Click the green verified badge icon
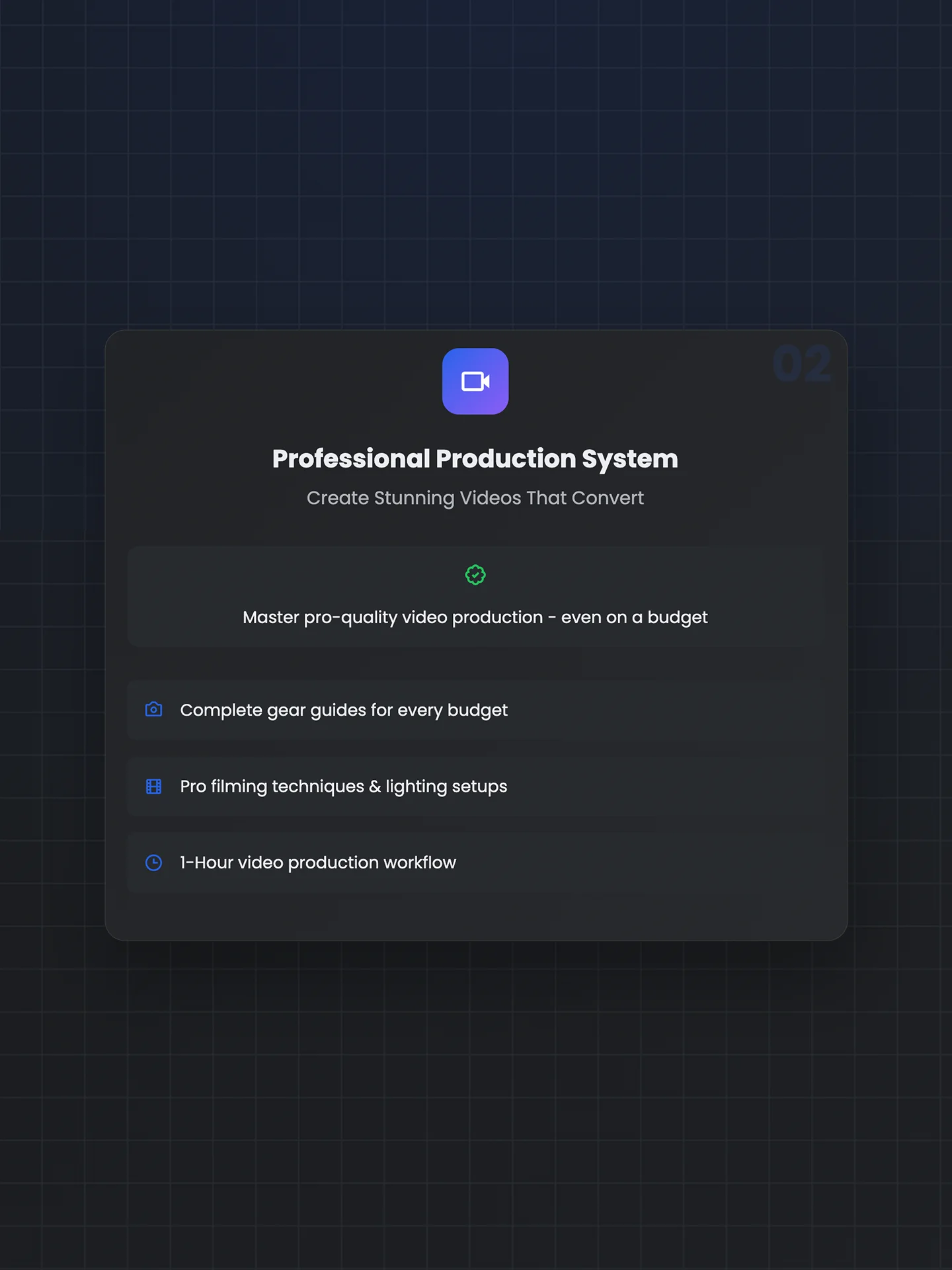Screen dimensions: 952x1270 click(x=475, y=575)
